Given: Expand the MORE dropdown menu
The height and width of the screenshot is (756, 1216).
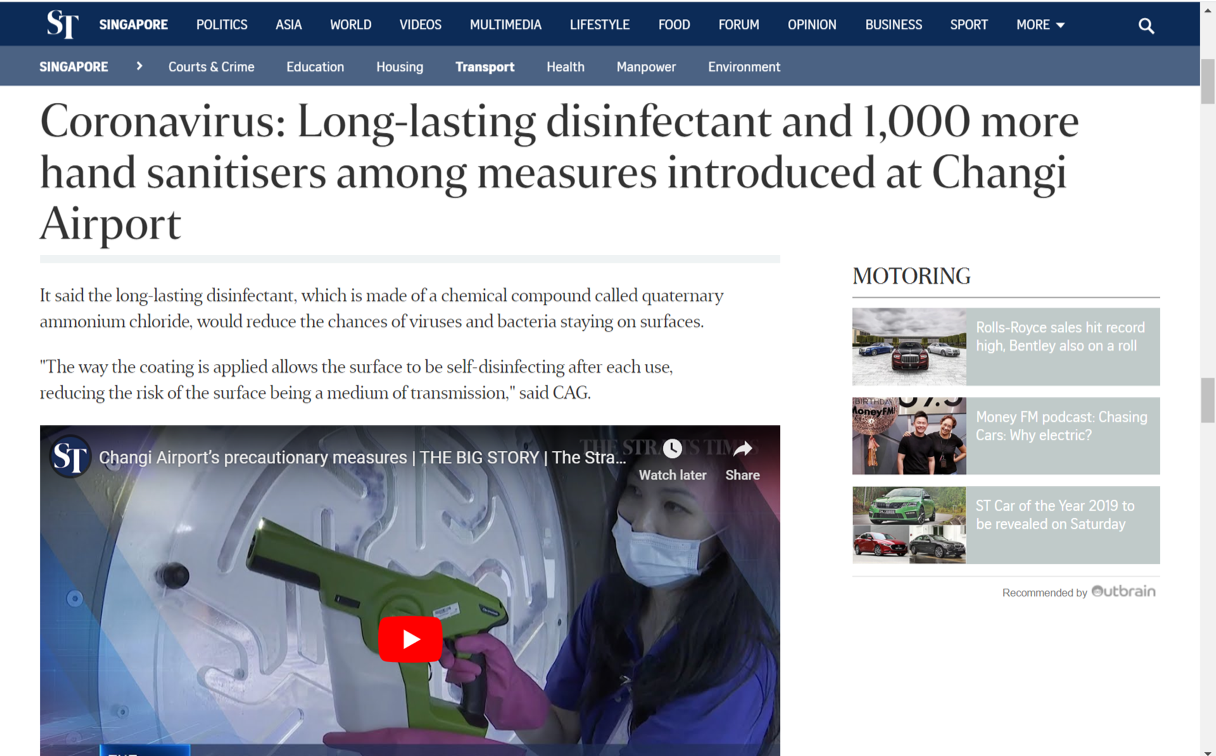Looking at the screenshot, I should tap(1040, 25).
